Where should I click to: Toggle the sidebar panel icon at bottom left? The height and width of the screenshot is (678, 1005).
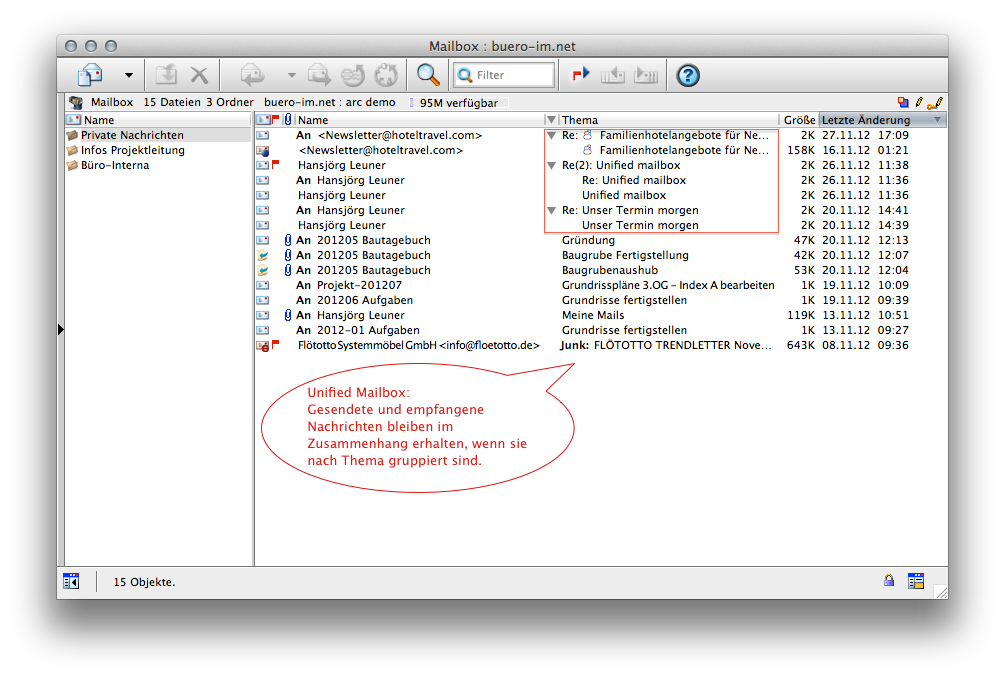[x=71, y=581]
